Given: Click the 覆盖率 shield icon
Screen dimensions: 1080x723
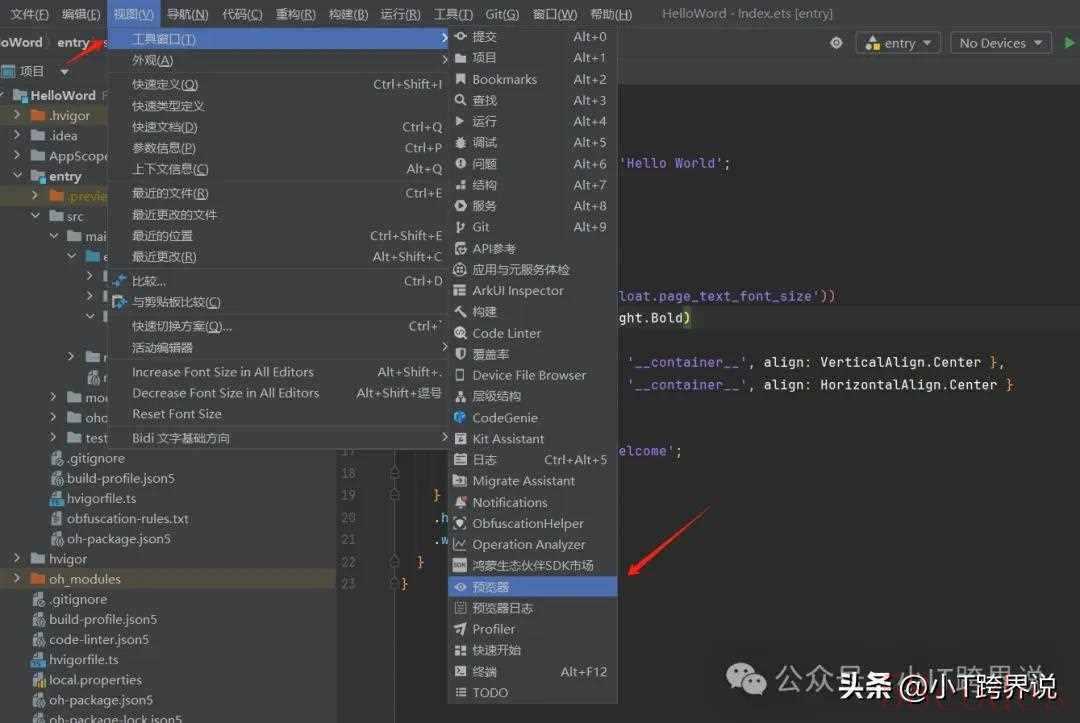Looking at the screenshot, I should coord(461,354).
